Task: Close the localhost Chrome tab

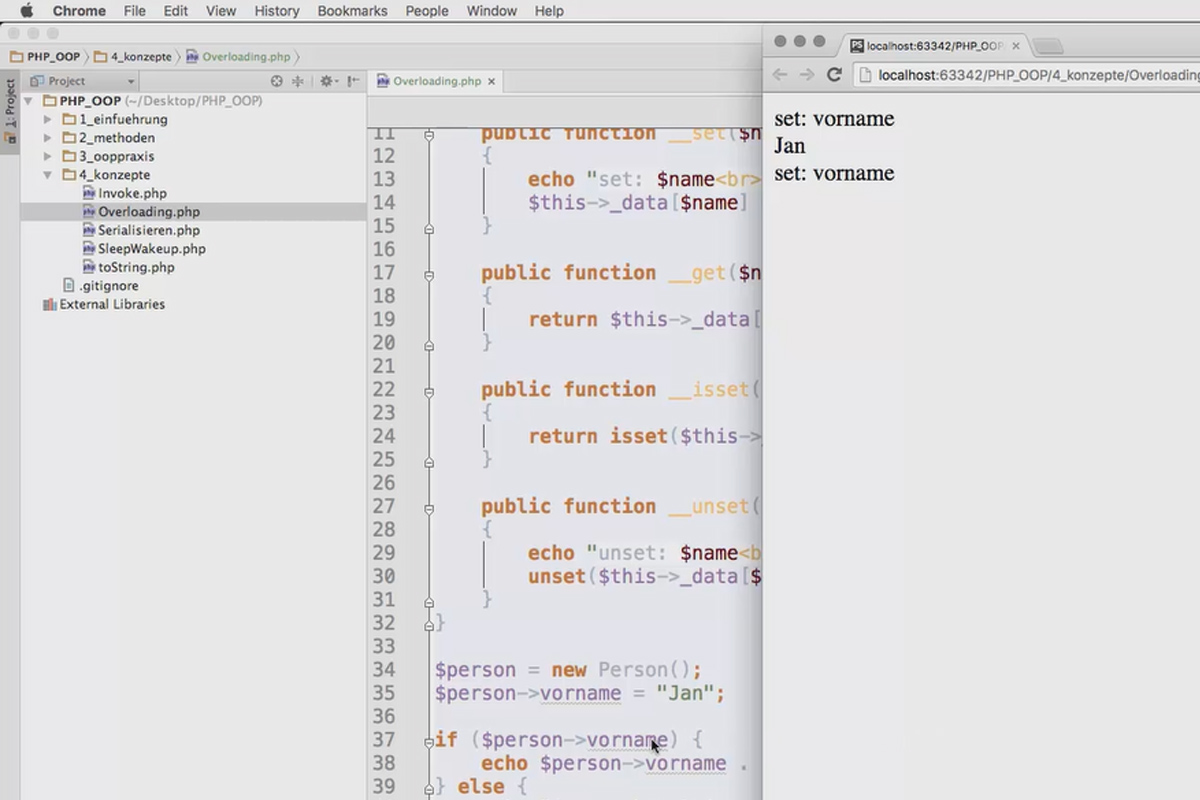Action: 1016,46
